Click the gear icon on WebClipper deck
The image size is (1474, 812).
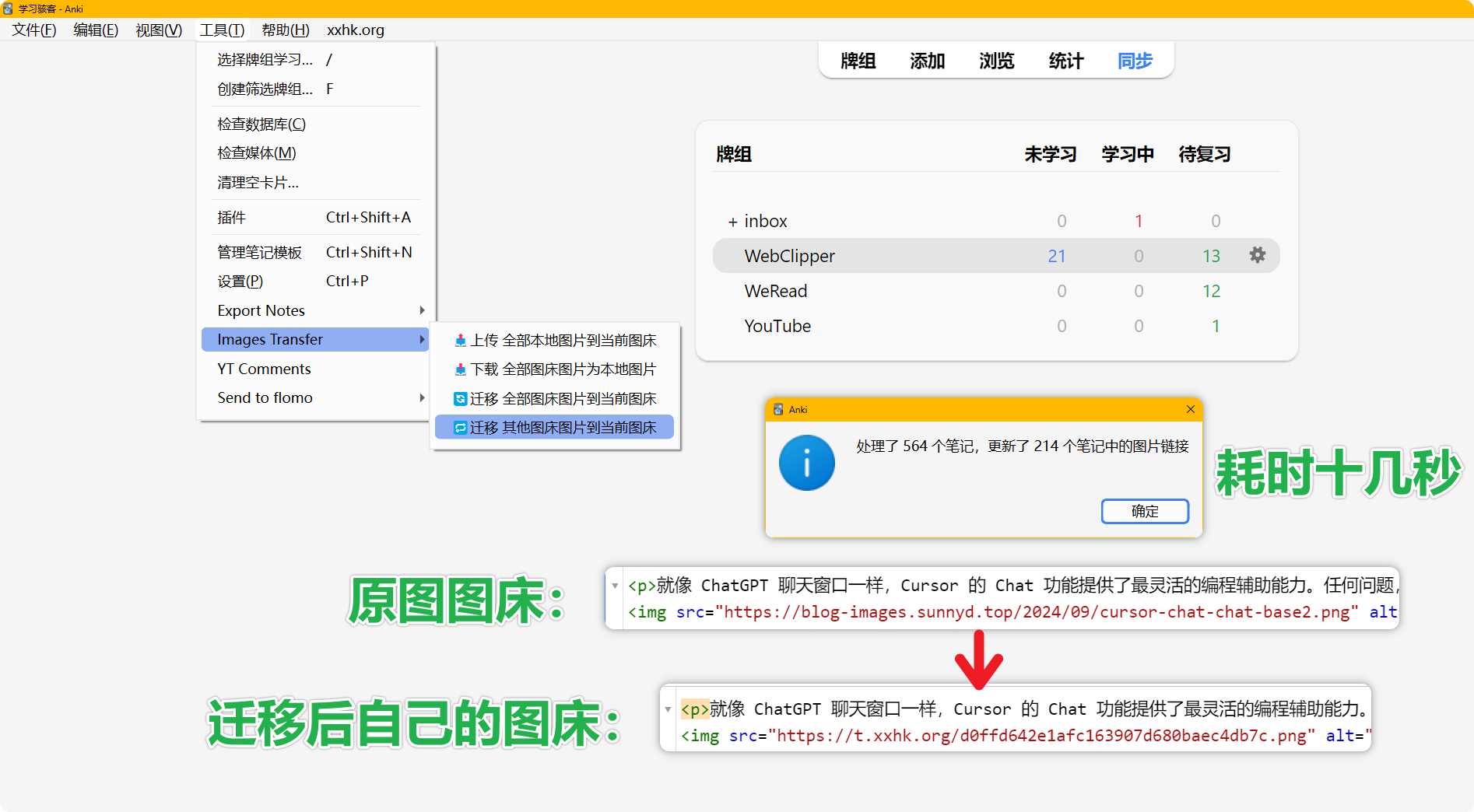(1257, 255)
